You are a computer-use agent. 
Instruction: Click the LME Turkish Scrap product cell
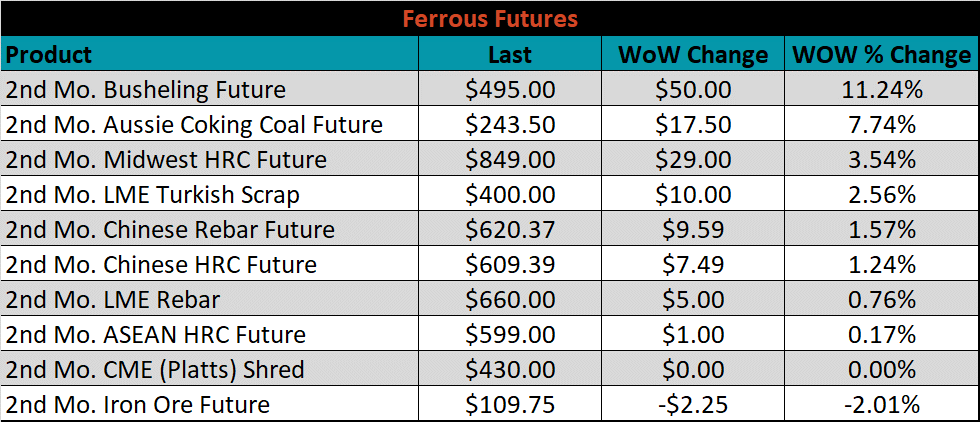[x=210, y=194]
